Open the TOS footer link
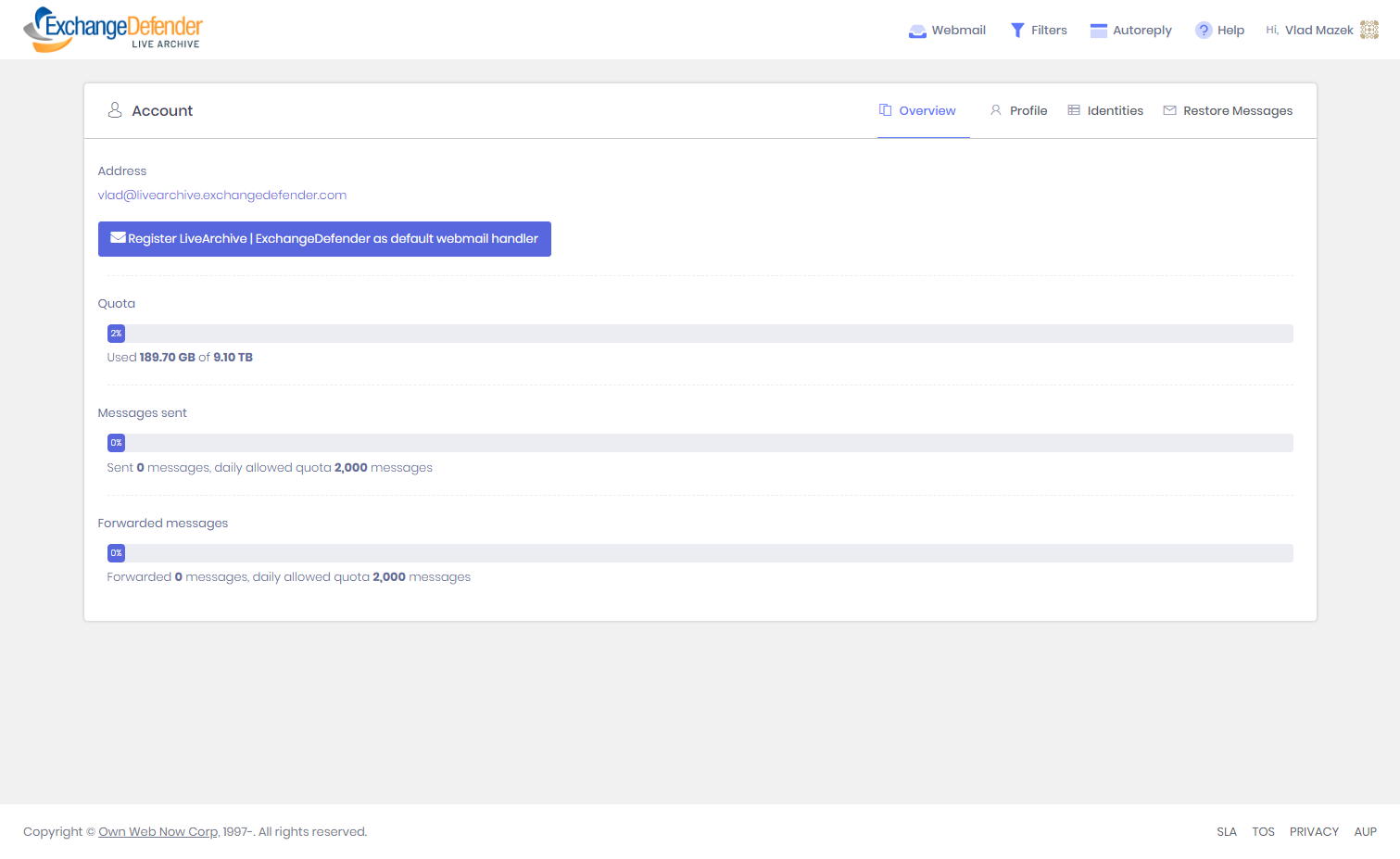 [1263, 832]
